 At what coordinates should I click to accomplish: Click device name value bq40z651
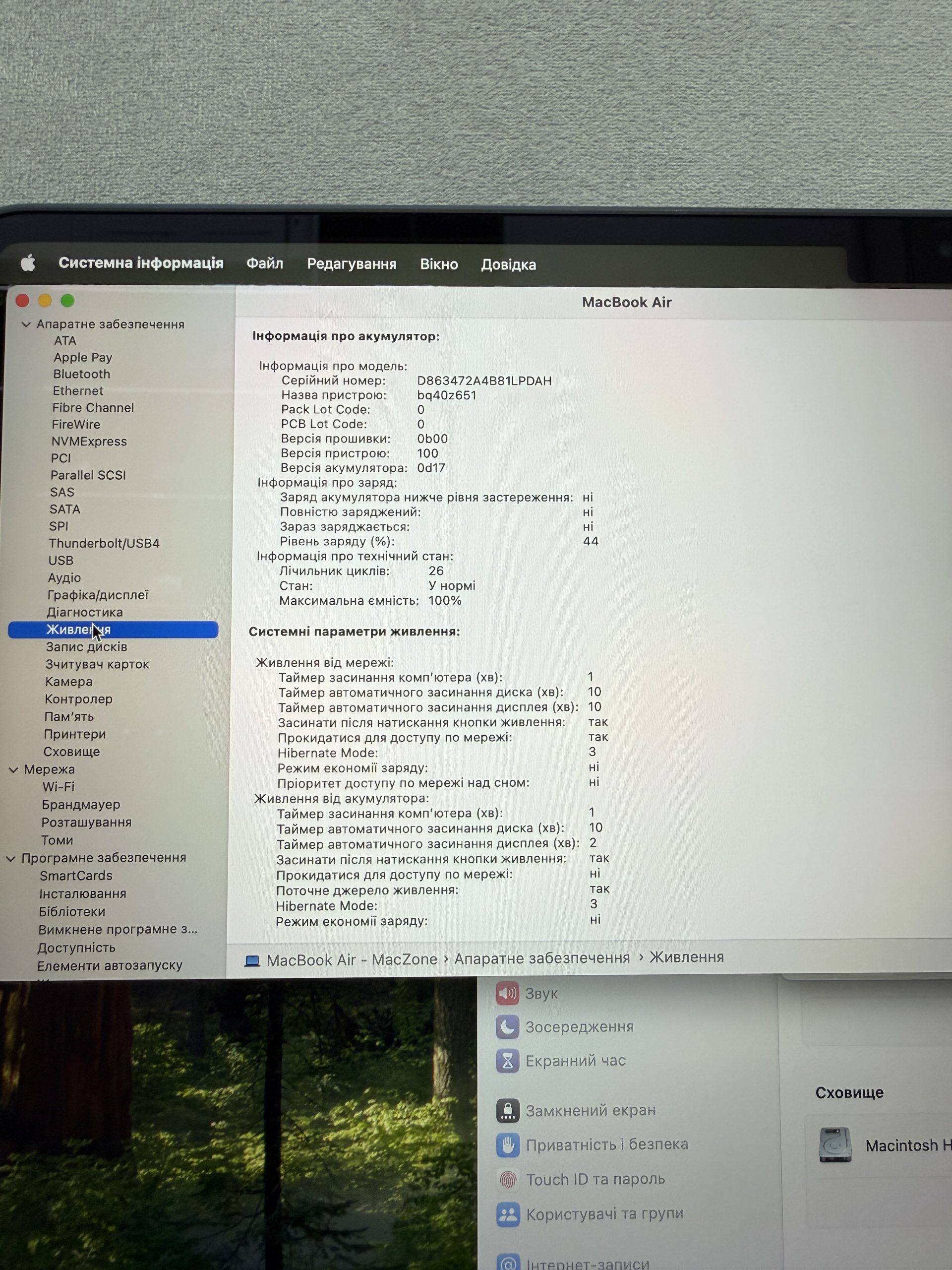click(446, 395)
